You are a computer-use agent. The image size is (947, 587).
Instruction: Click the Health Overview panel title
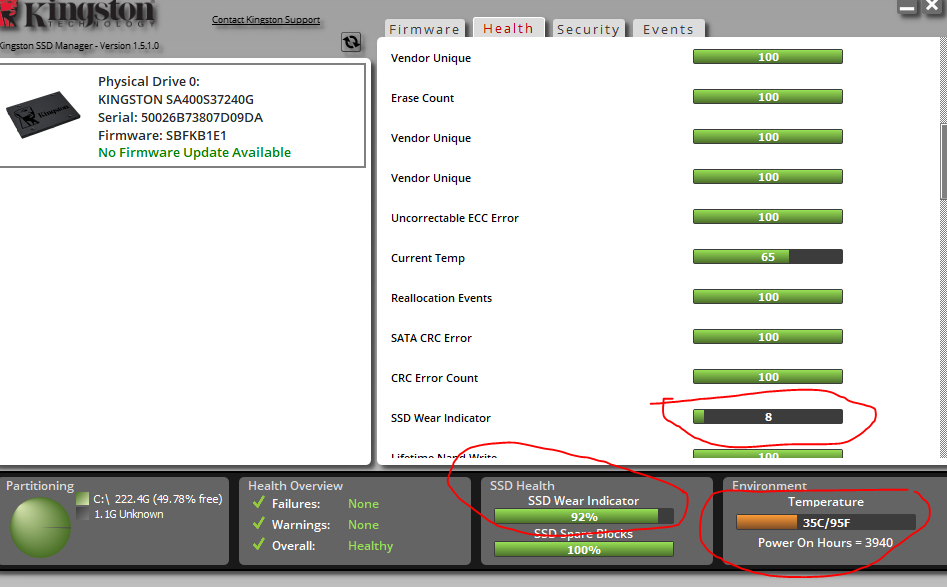click(295, 486)
